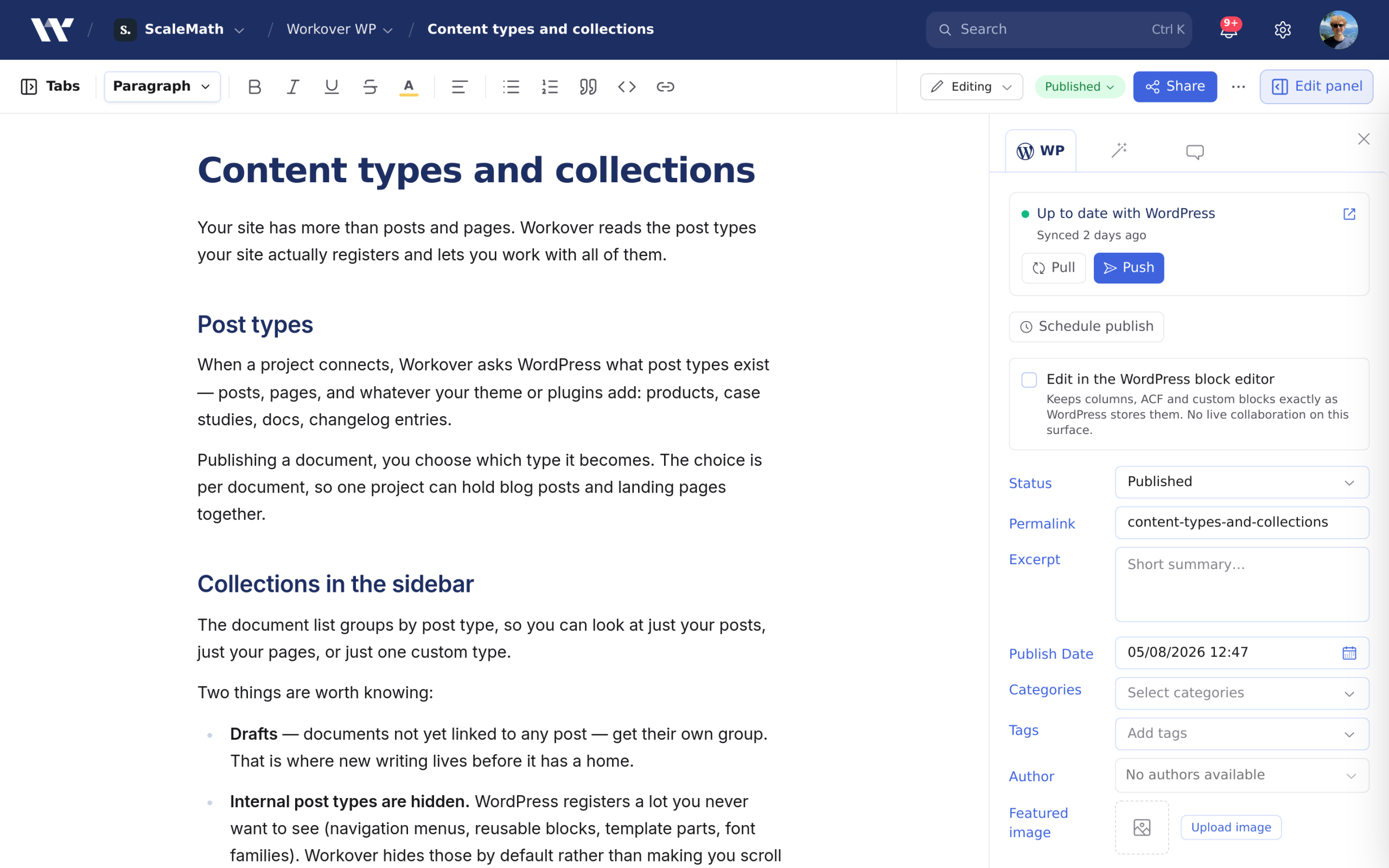Viewport: 1389px width, 868px height.
Task: Click the Share button
Action: click(1175, 87)
